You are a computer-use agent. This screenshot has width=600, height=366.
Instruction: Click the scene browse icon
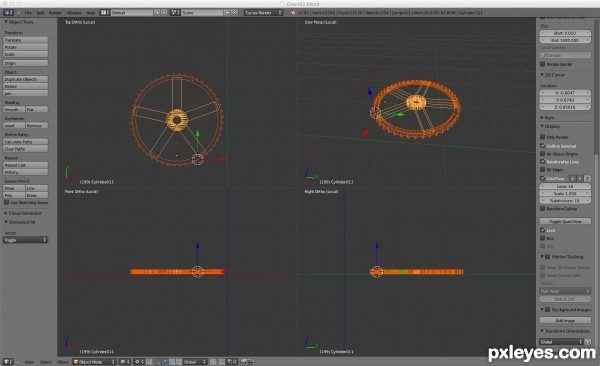[175, 13]
